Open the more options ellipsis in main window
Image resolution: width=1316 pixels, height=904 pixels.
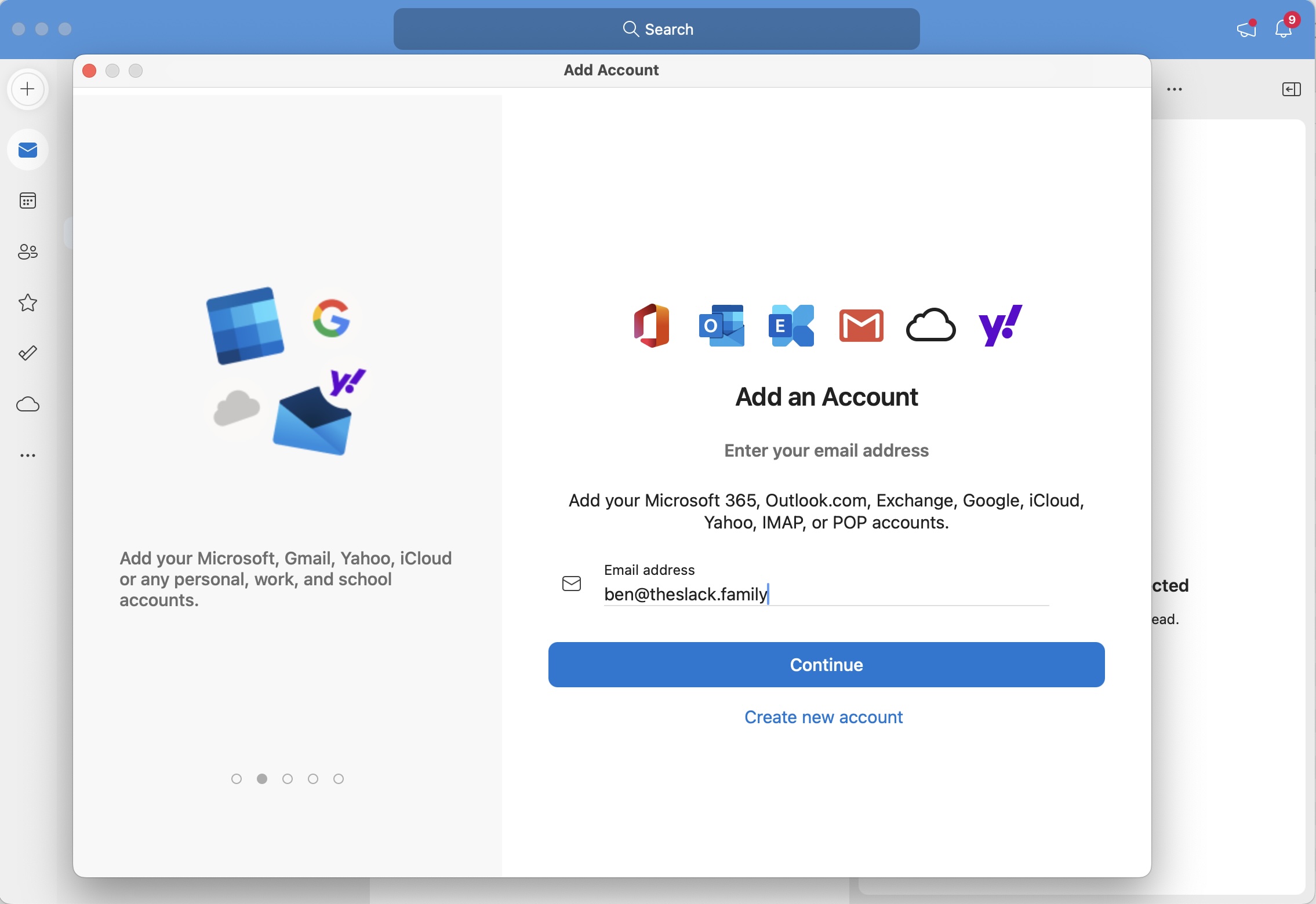point(1175,89)
